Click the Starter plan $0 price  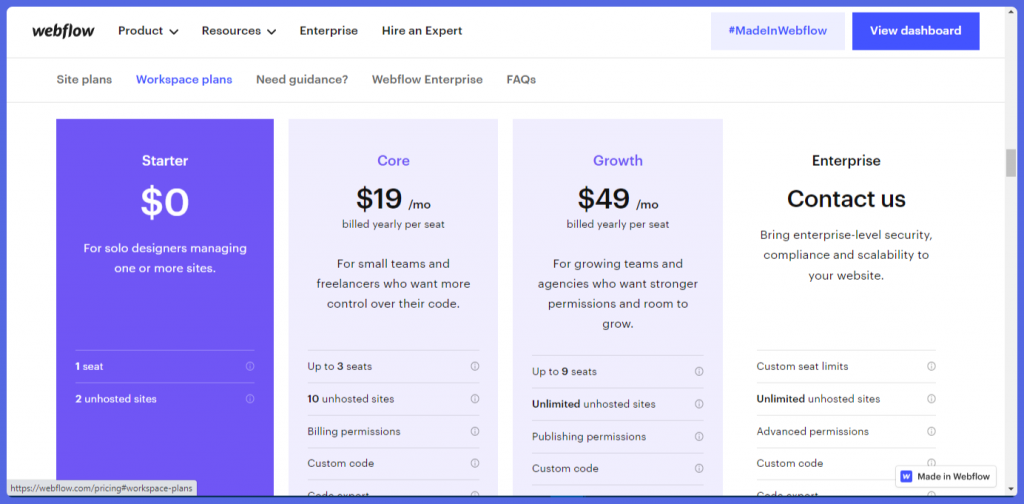165,202
